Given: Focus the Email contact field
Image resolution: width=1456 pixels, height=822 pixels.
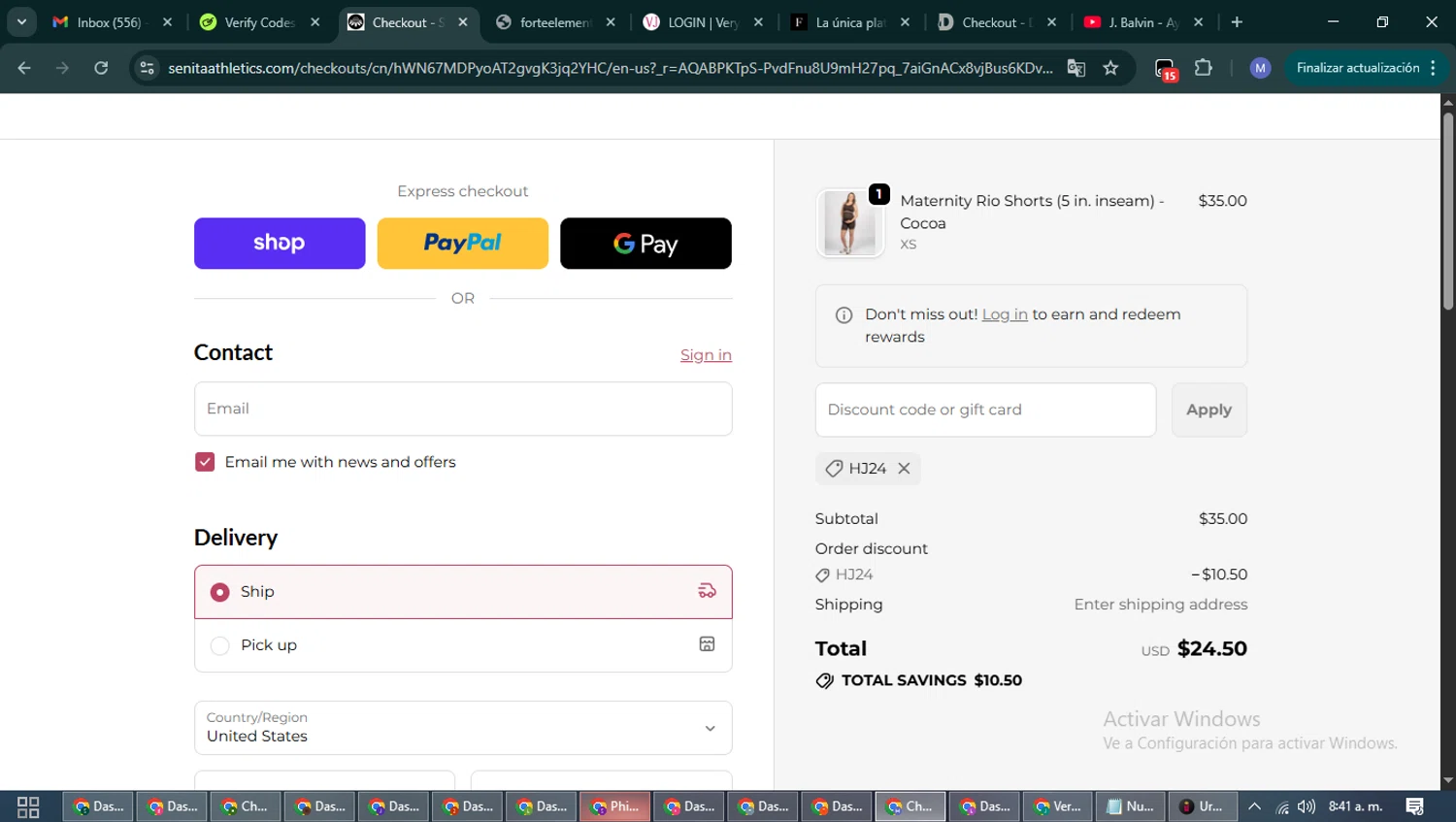Looking at the screenshot, I should [x=463, y=409].
